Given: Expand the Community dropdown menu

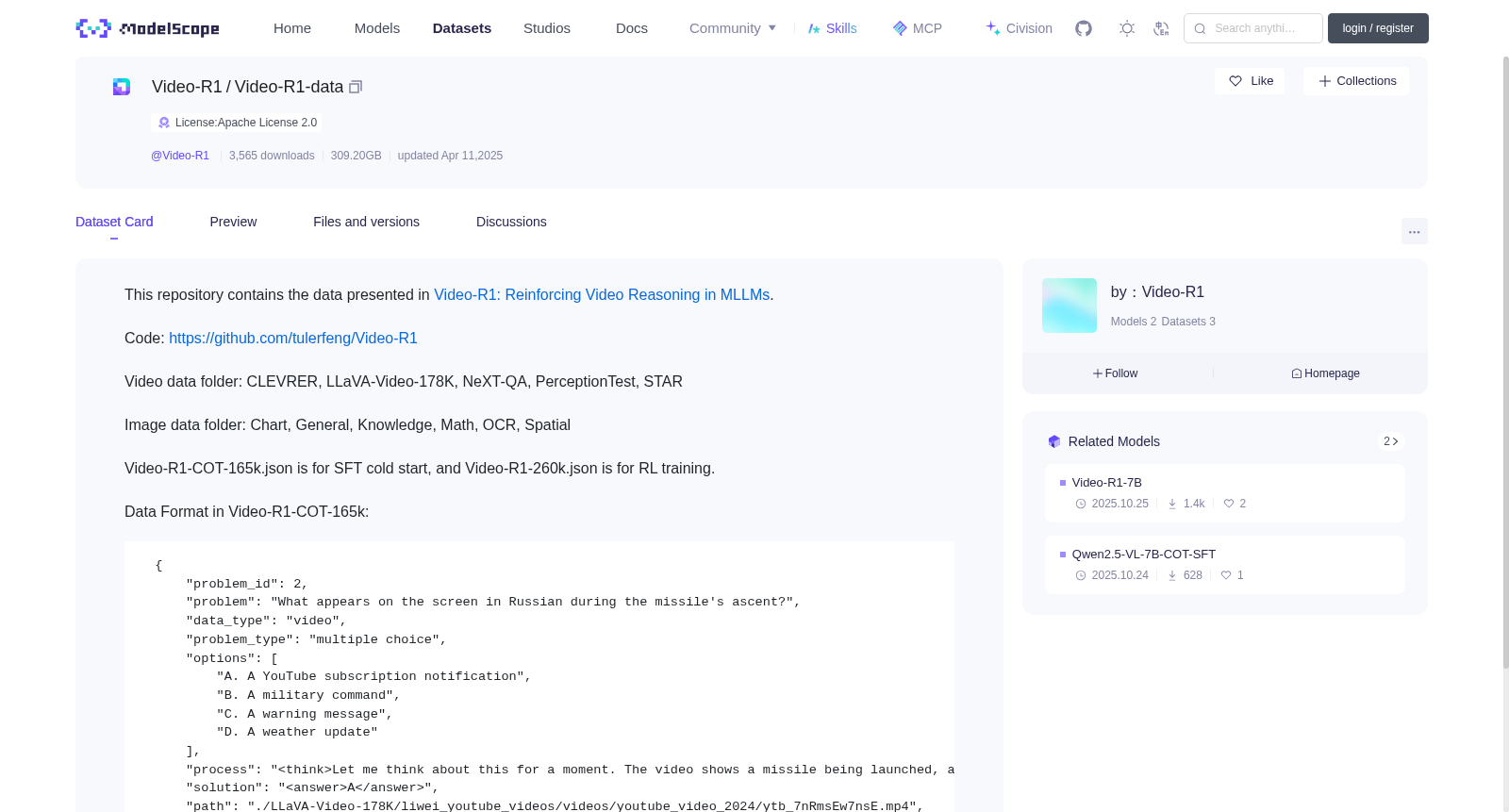Looking at the screenshot, I should tap(733, 28).
